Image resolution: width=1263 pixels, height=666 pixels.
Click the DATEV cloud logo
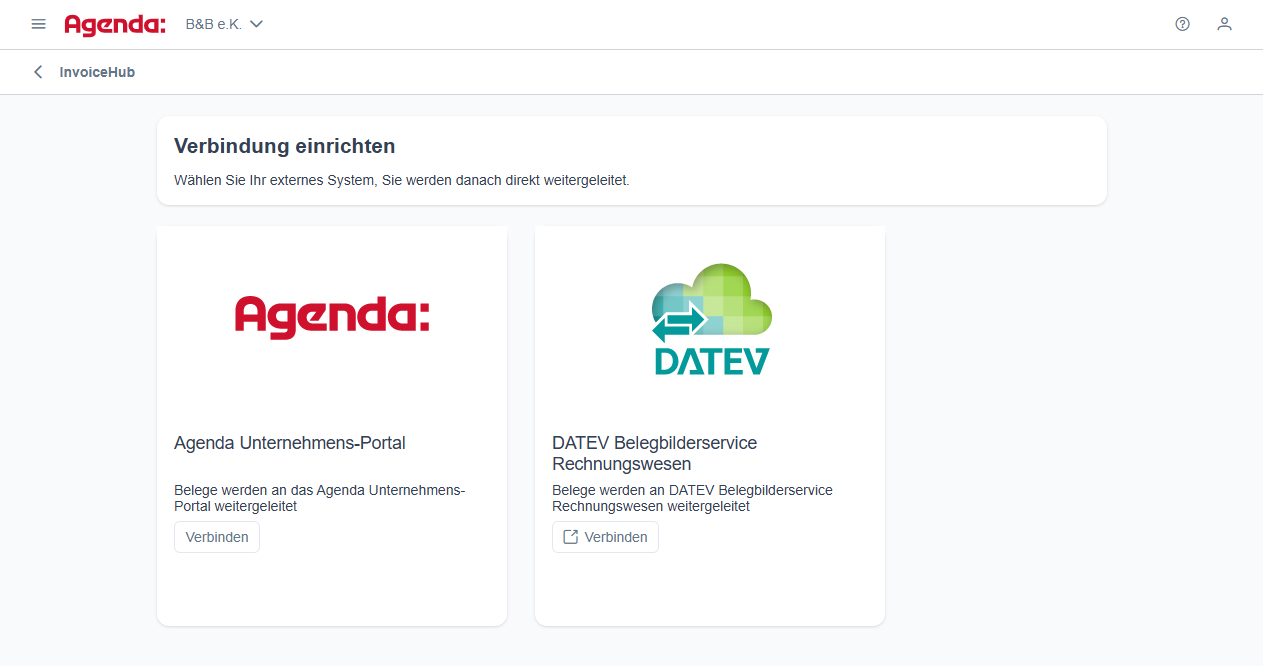[x=711, y=319]
